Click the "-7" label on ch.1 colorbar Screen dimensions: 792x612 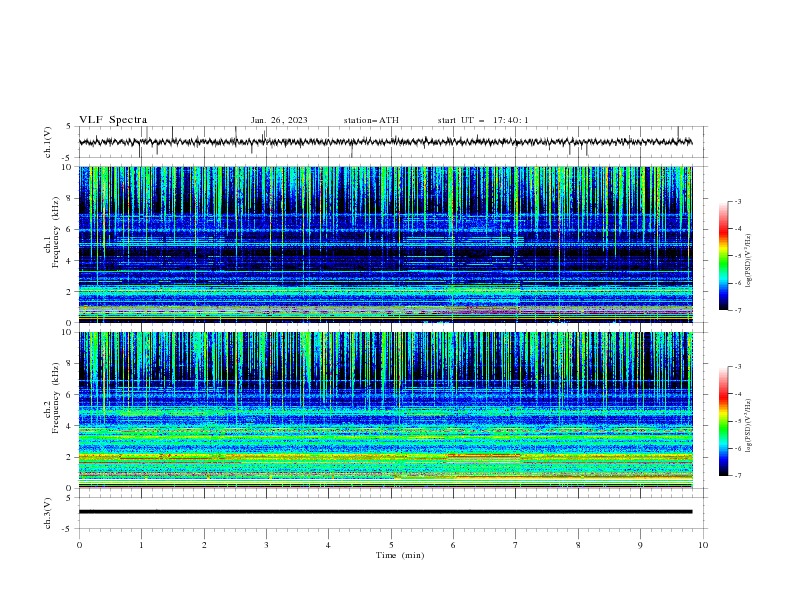click(x=738, y=310)
